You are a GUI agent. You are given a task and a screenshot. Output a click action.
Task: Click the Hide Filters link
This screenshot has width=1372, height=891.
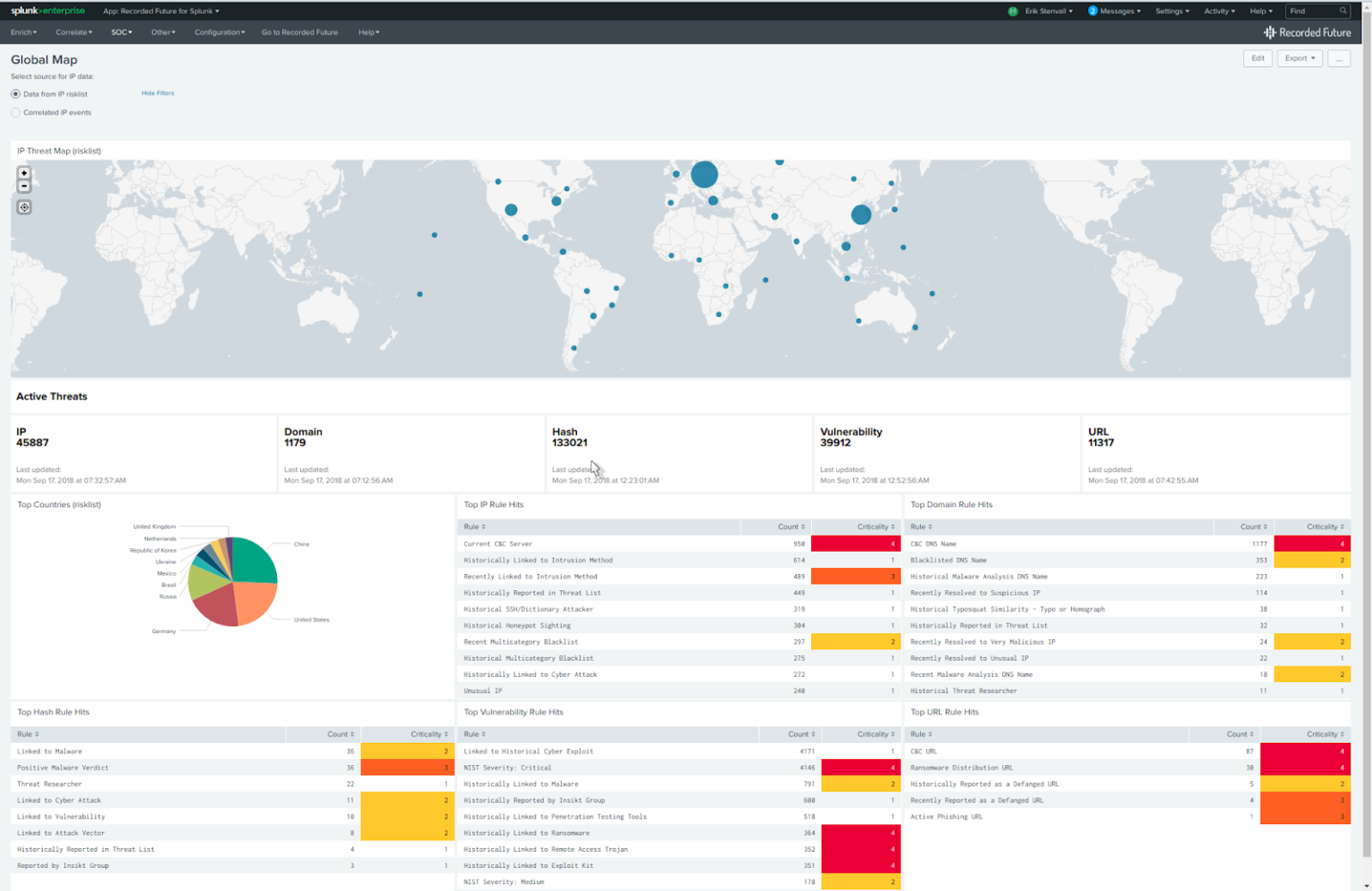point(157,93)
